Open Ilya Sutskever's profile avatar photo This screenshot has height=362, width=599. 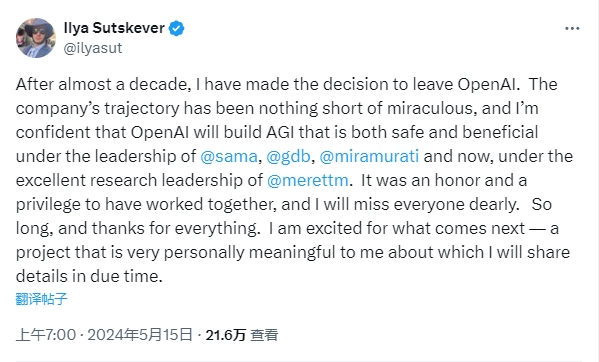click(36, 38)
